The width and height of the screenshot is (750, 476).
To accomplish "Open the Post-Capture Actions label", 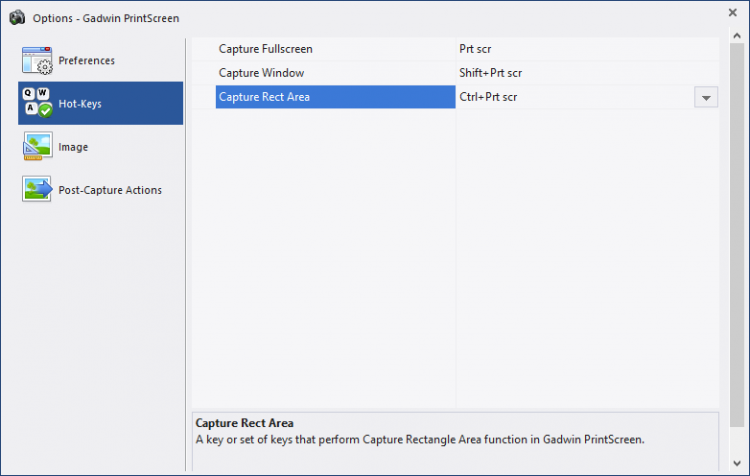I will [x=110, y=190].
